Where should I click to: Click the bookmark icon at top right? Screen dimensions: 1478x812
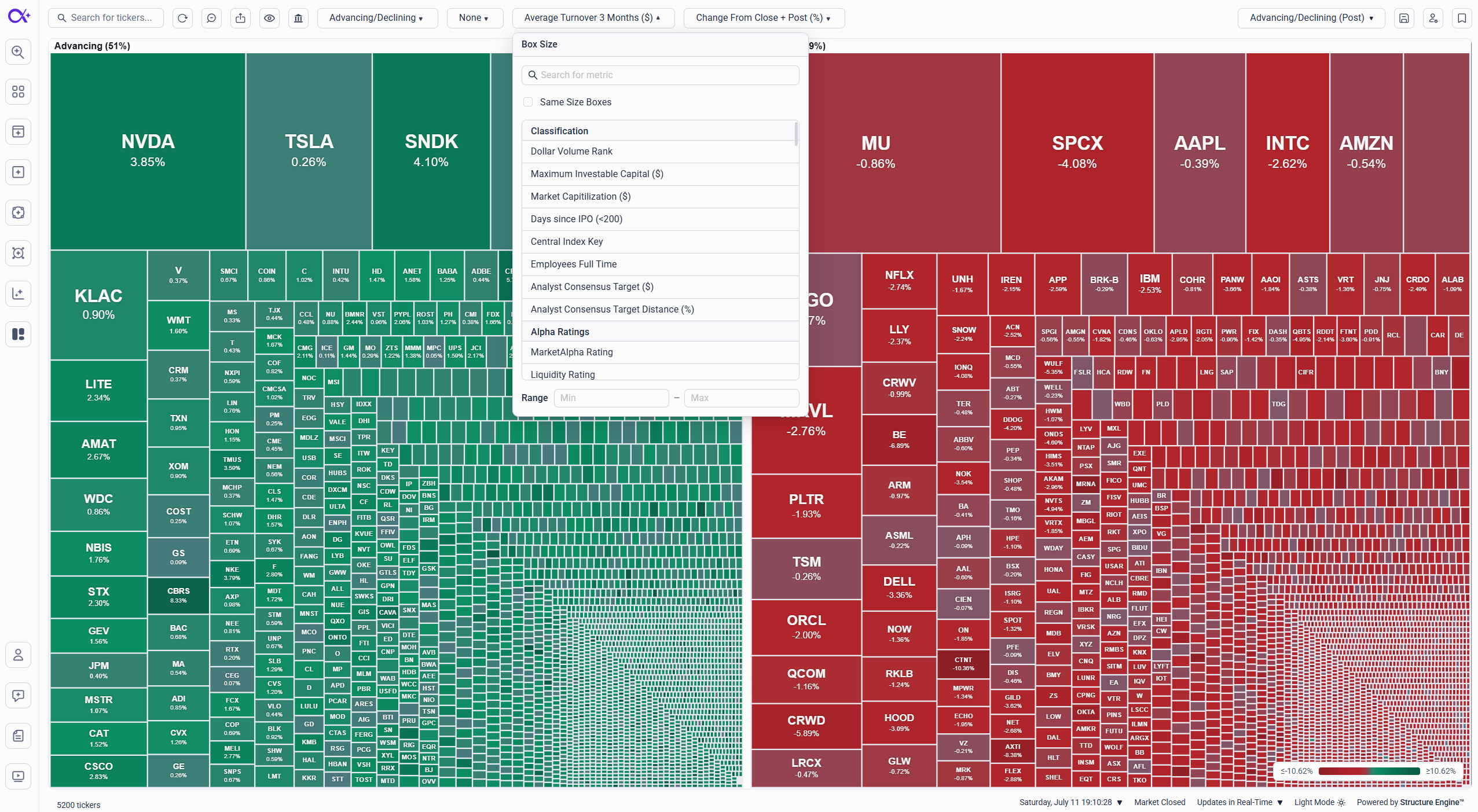[x=1462, y=18]
